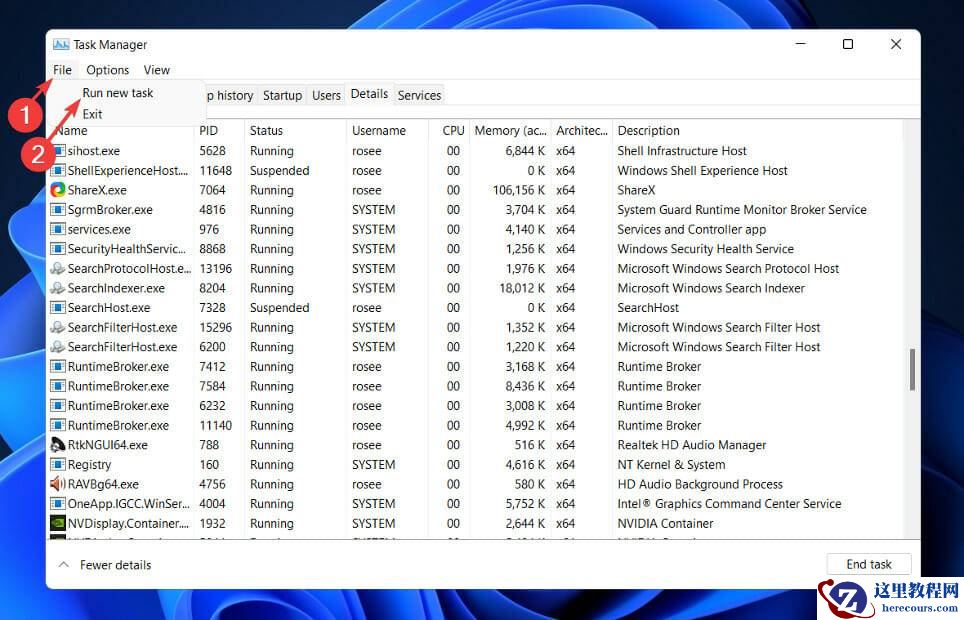The width and height of the screenshot is (964, 620).
Task: Click the ShareX.exe process icon
Action: click(58, 190)
